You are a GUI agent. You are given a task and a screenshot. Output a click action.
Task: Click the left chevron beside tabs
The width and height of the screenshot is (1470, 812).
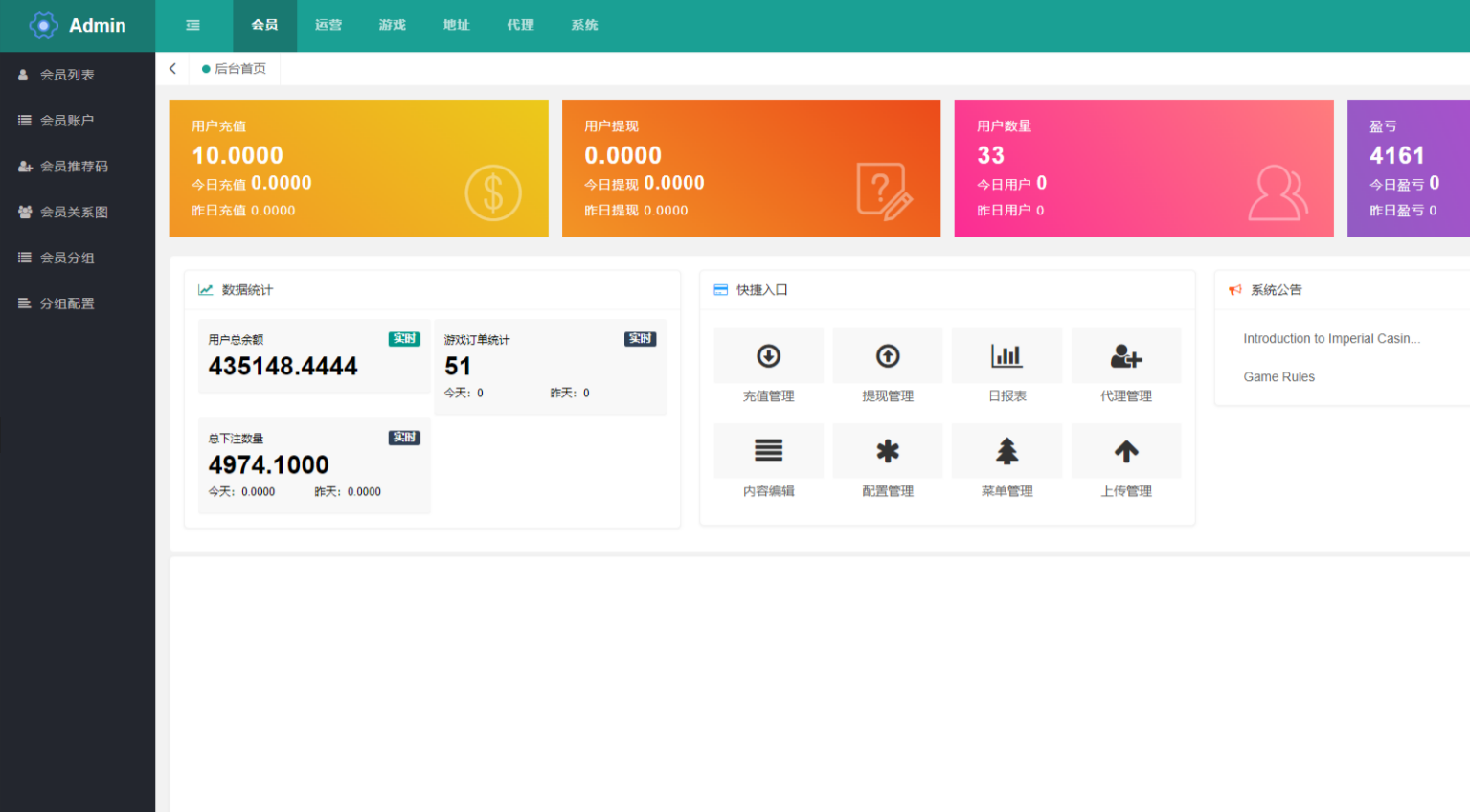click(x=172, y=68)
